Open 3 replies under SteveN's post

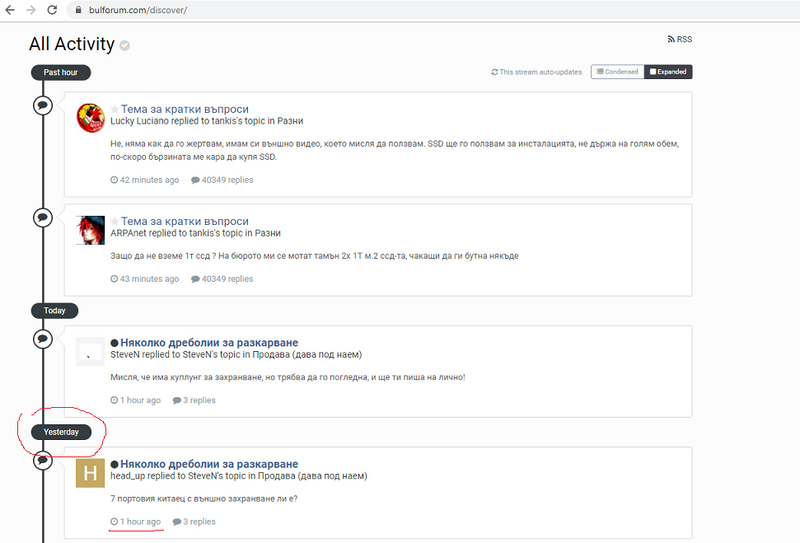[194, 400]
